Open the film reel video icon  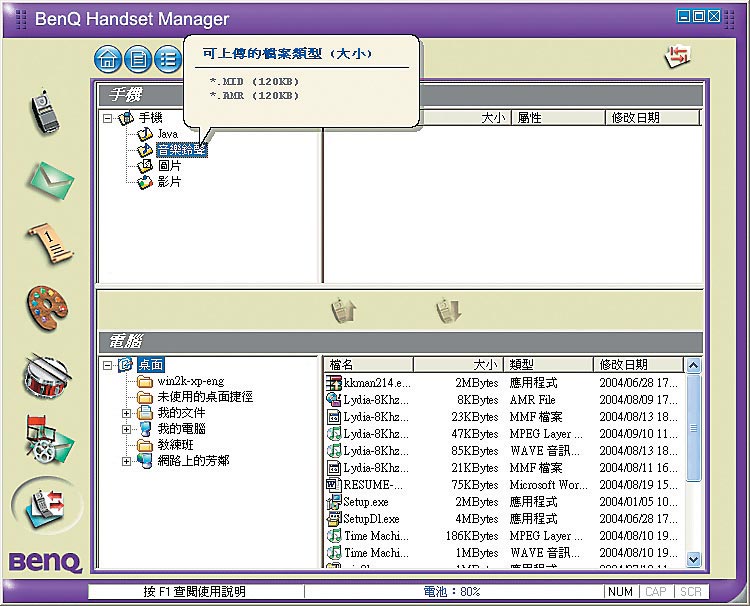tap(49, 439)
